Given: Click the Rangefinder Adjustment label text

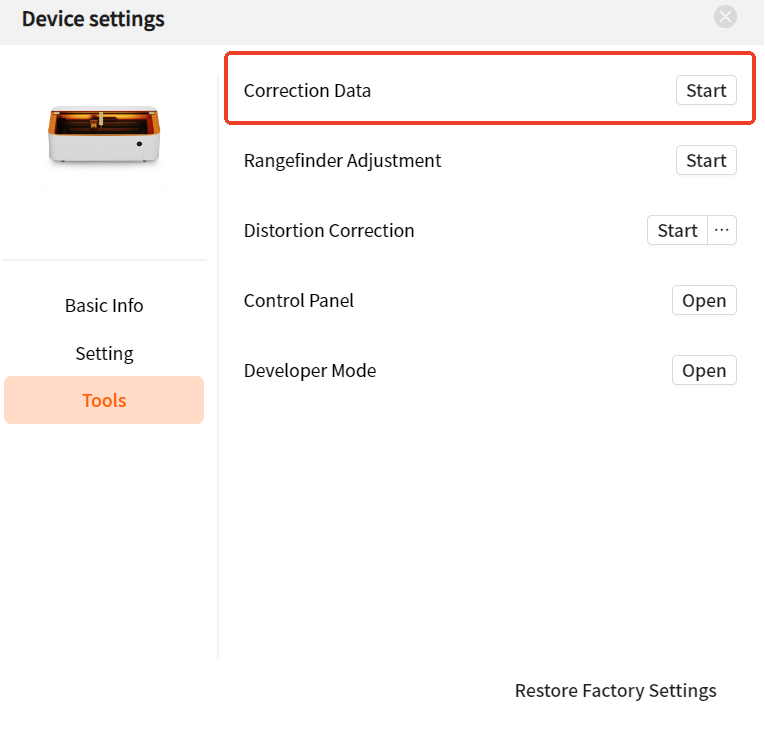Looking at the screenshot, I should pyautogui.click(x=342, y=161).
